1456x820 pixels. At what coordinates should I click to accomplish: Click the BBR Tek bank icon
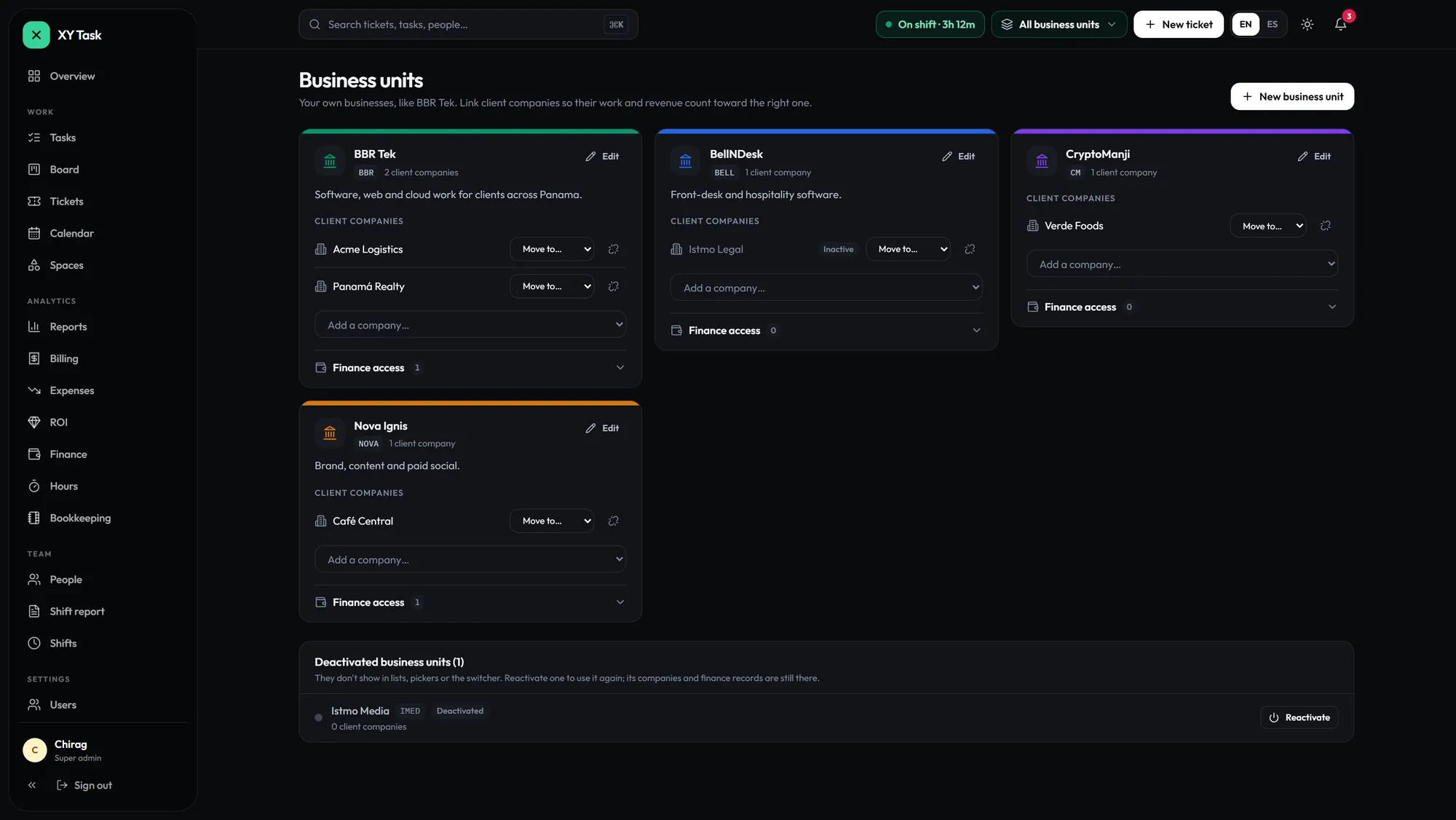click(x=330, y=161)
